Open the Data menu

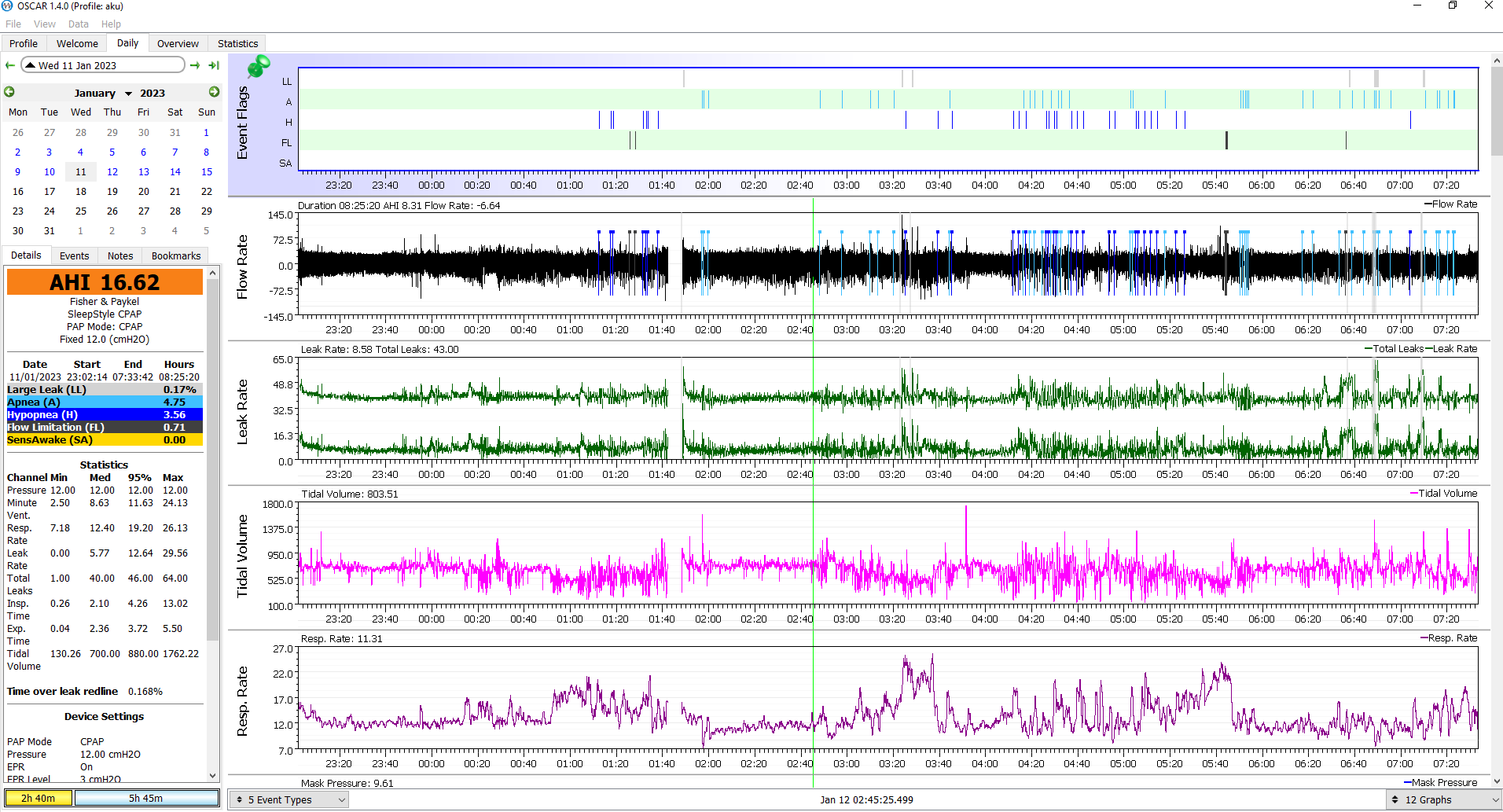(79, 24)
